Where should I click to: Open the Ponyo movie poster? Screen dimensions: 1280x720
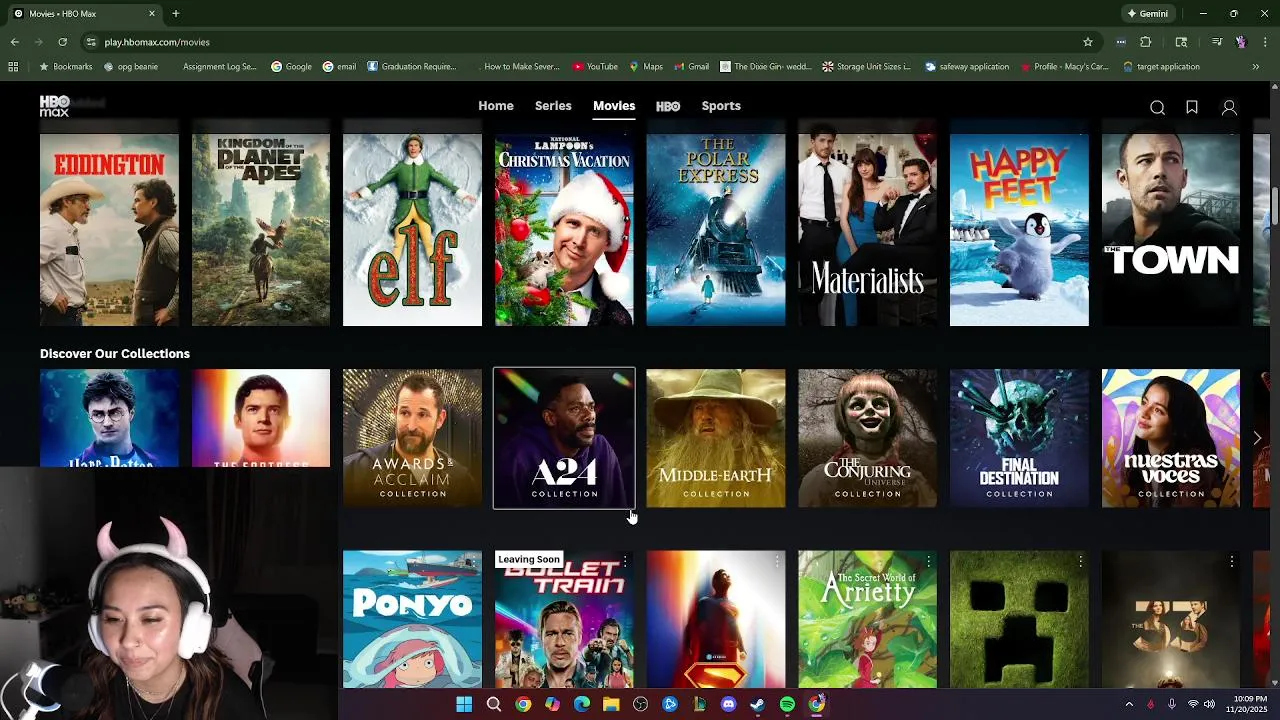pyautogui.click(x=412, y=619)
